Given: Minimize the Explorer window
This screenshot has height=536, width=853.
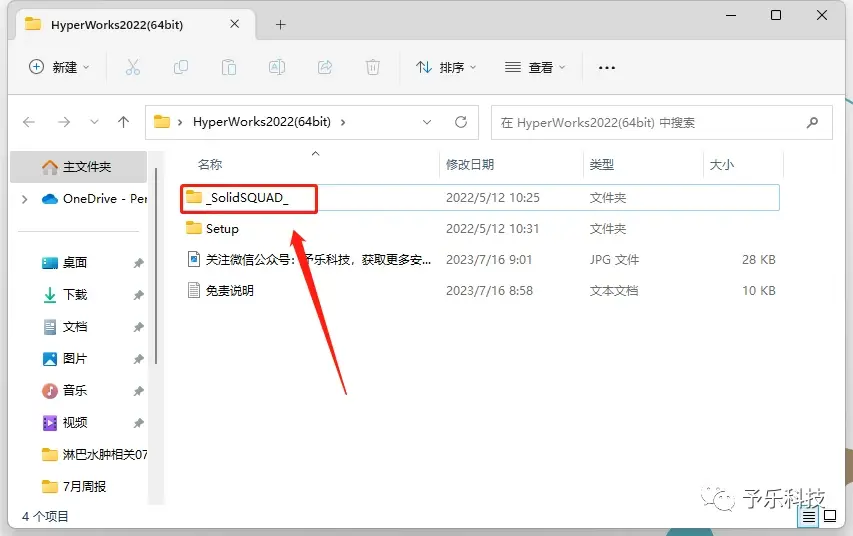Looking at the screenshot, I should [731, 15].
